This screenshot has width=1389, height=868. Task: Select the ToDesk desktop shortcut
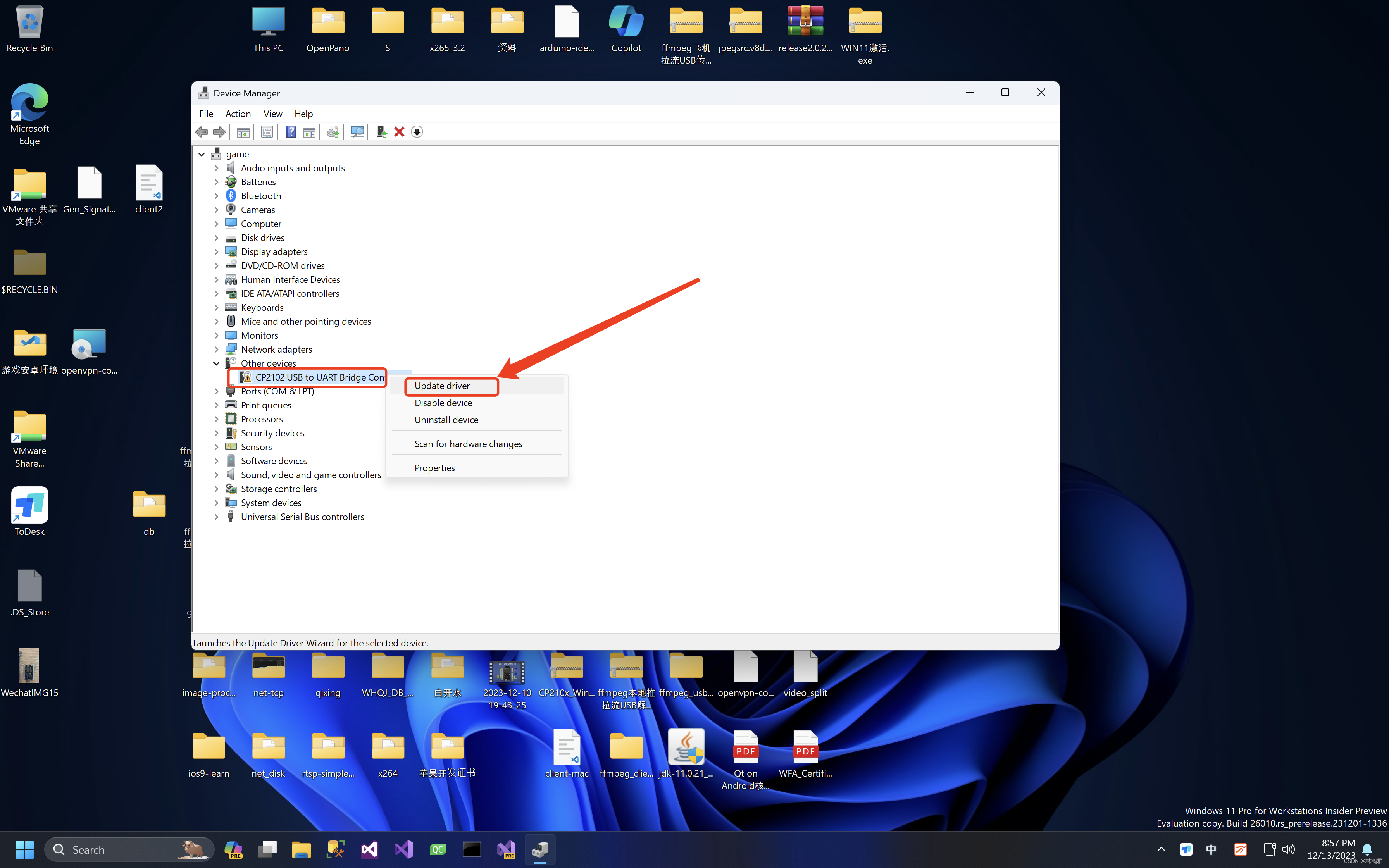[x=29, y=511]
